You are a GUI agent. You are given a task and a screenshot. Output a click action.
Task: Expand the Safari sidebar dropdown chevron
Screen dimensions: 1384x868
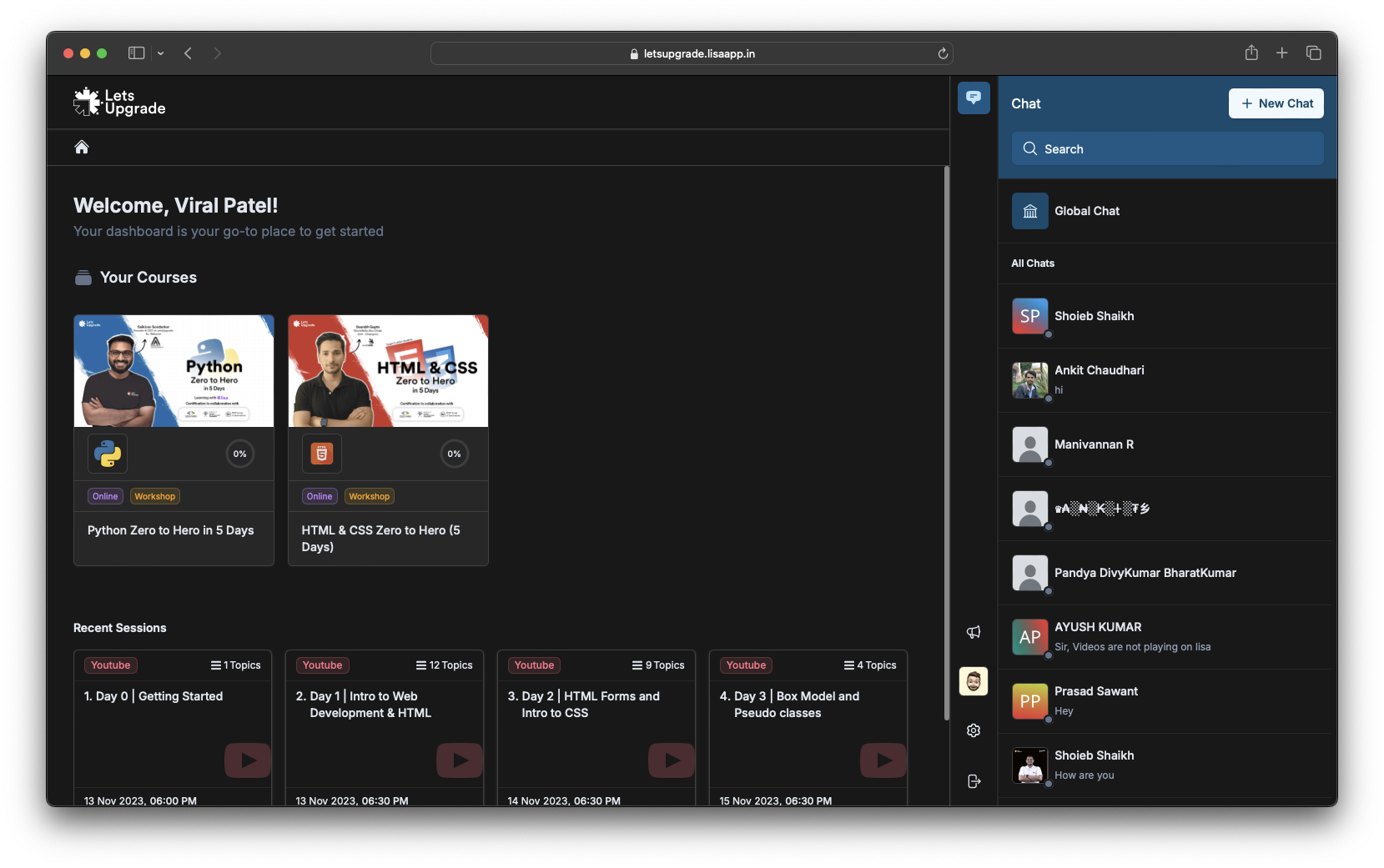pyautogui.click(x=160, y=53)
